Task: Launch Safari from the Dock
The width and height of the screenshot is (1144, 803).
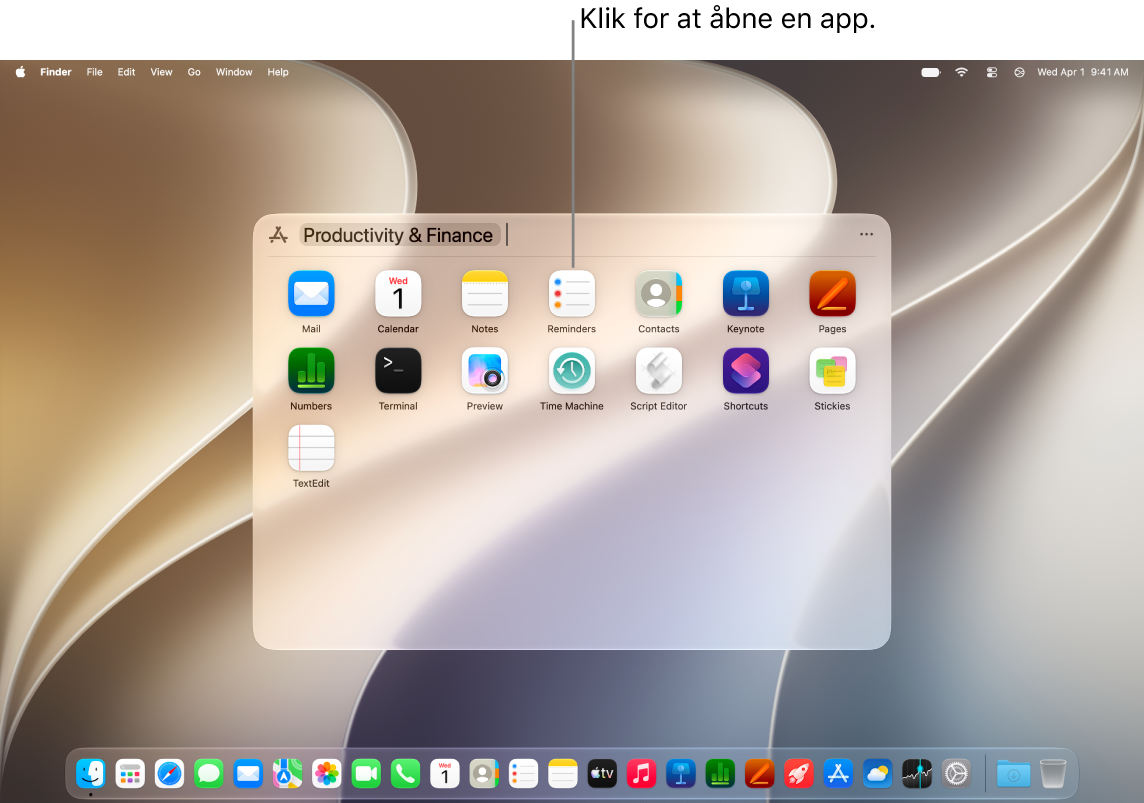Action: tap(169, 773)
